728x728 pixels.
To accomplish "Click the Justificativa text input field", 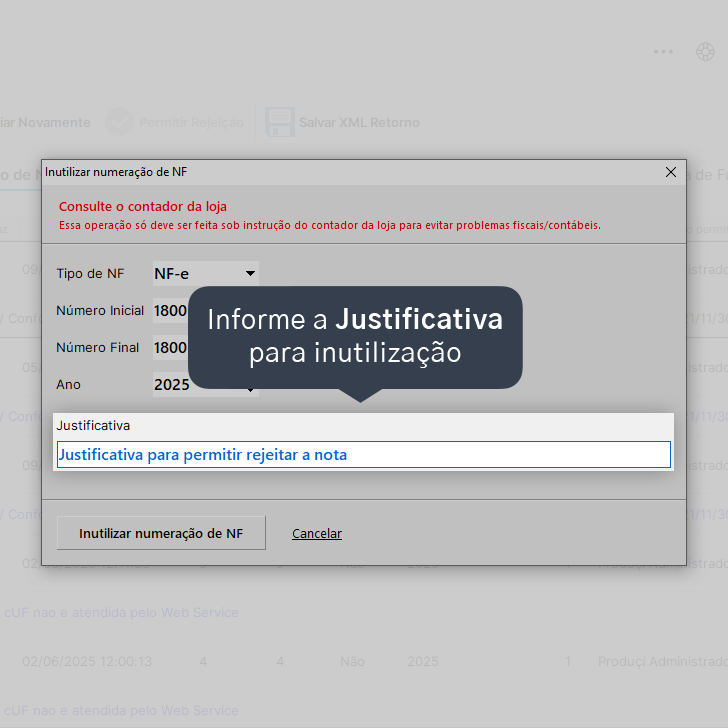I will tap(364, 455).
